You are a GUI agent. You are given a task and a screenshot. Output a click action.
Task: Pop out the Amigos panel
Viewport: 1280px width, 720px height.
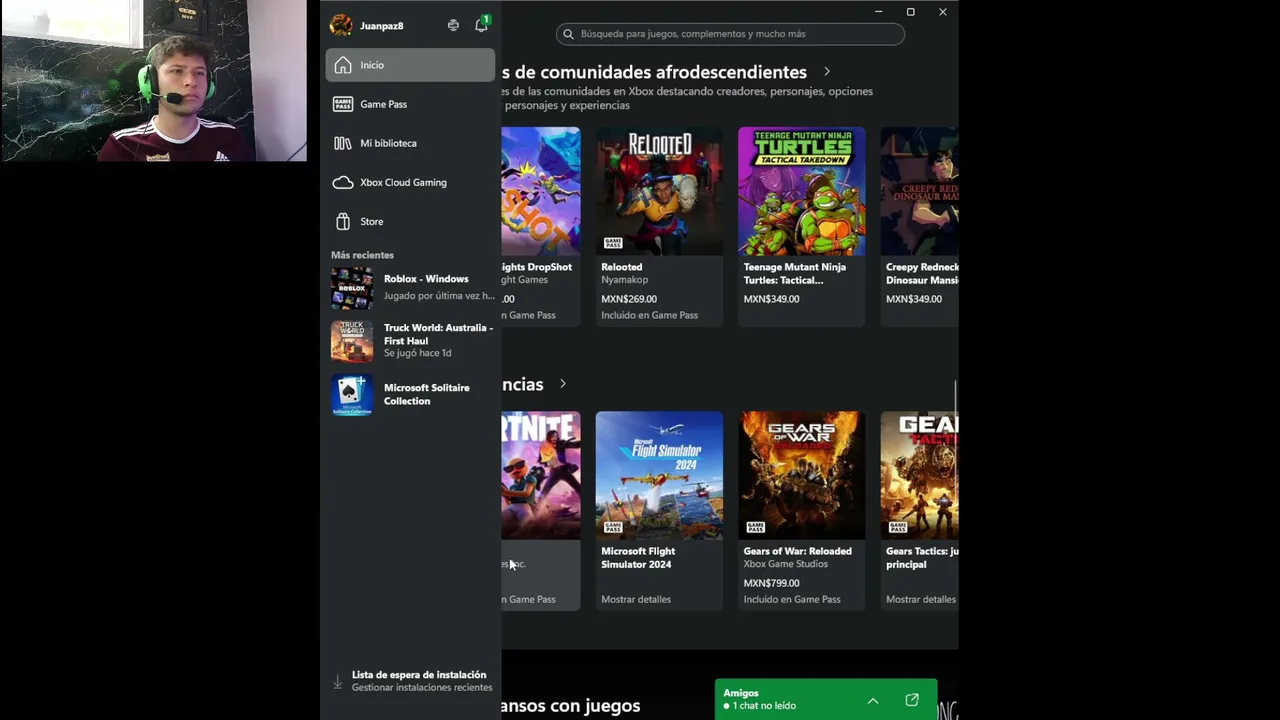[x=912, y=700]
